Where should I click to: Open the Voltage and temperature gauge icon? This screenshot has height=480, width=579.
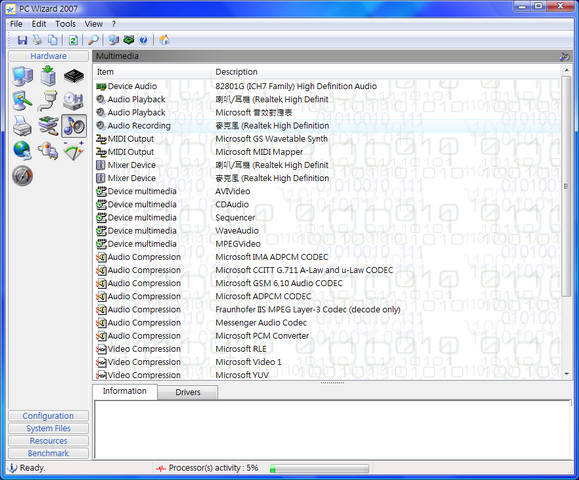click(73, 151)
